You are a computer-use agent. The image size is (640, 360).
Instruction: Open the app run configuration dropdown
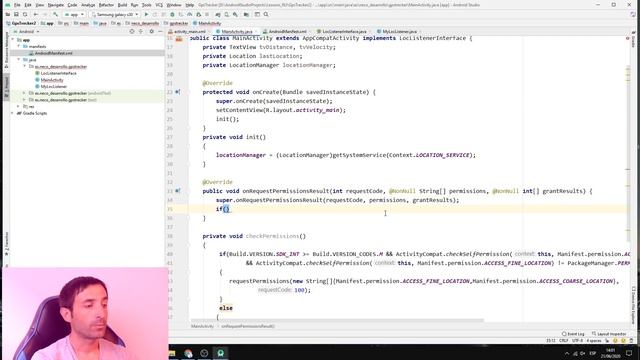[x=74, y=14]
